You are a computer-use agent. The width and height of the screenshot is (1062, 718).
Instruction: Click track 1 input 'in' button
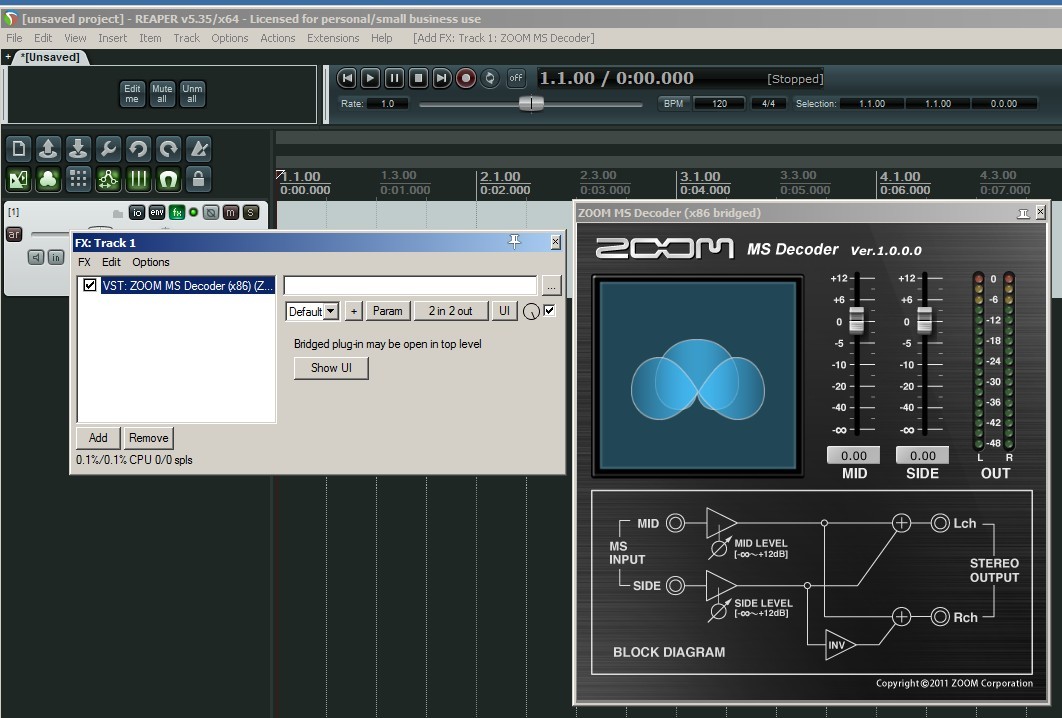click(x=56, y=257)
